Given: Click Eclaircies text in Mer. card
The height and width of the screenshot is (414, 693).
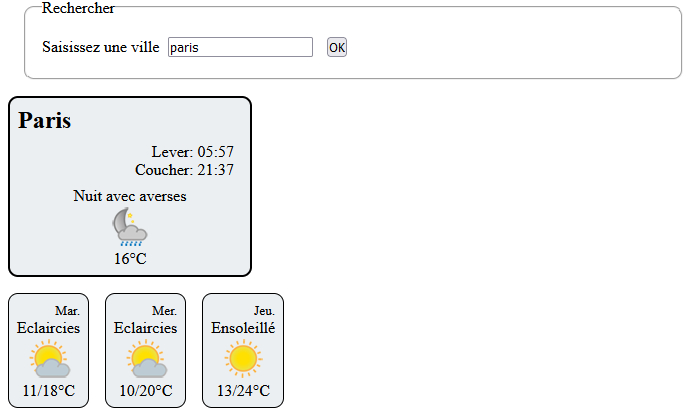Looking at the screenshot, I should 145,328.
